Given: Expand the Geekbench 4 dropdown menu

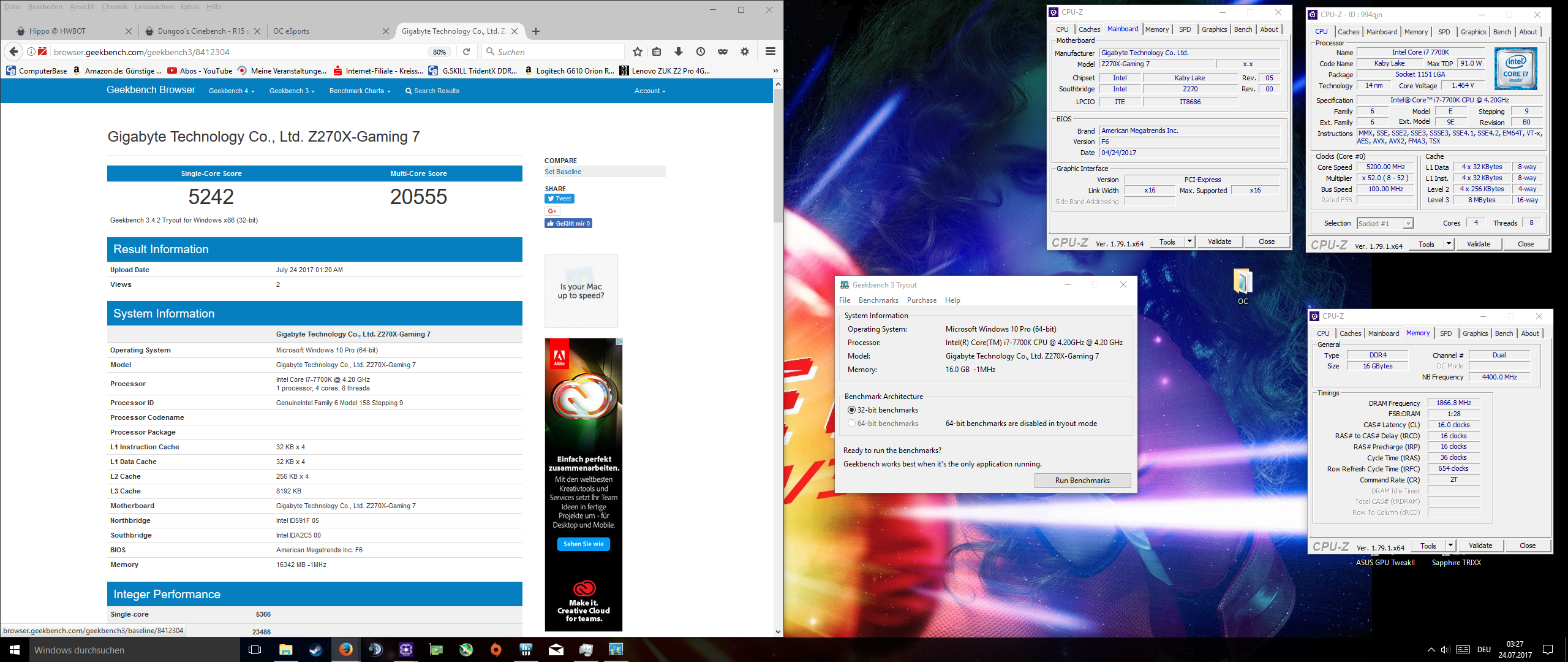Looking at the screenshot, I should click(232, 91).
